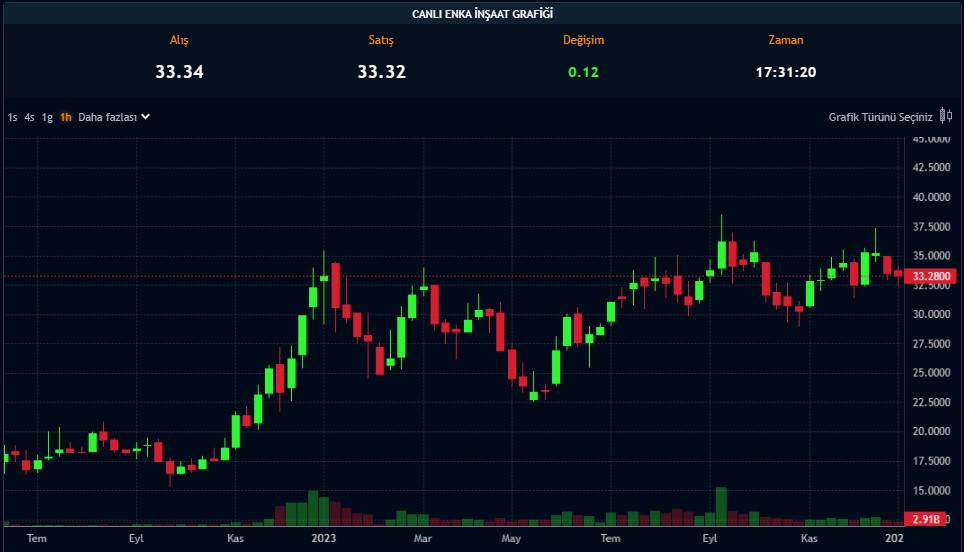Choose the 1g timeframe

[x=47, y=117]
